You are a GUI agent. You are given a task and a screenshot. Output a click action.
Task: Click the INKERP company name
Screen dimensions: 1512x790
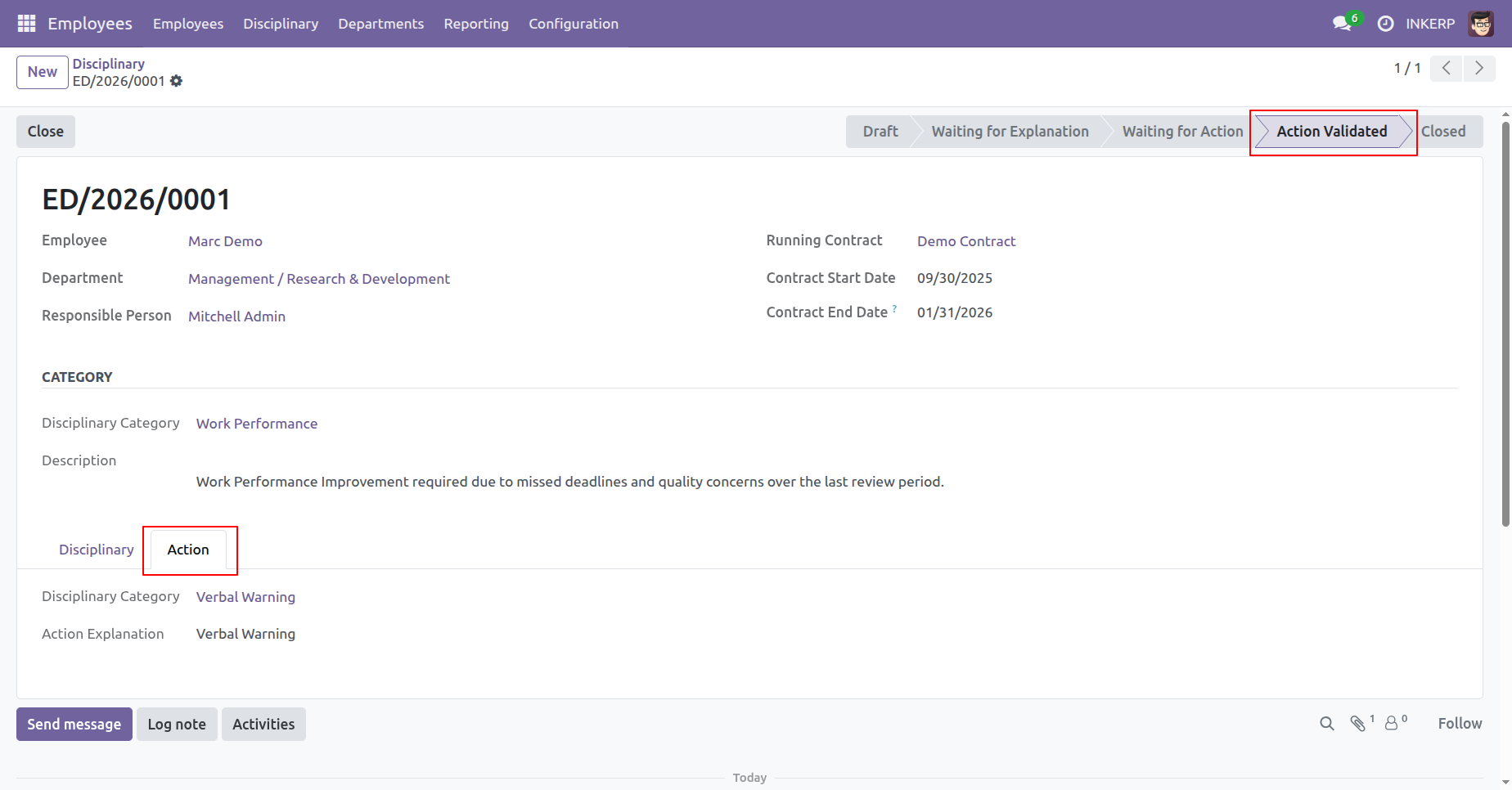pos(1430,24)
